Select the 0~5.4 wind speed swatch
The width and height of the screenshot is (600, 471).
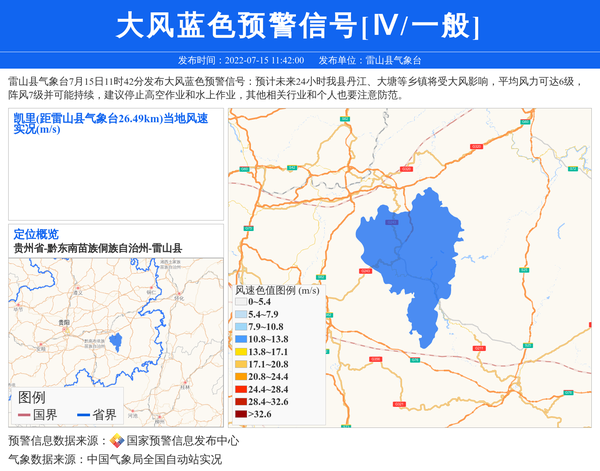click(x=240, y=301)
